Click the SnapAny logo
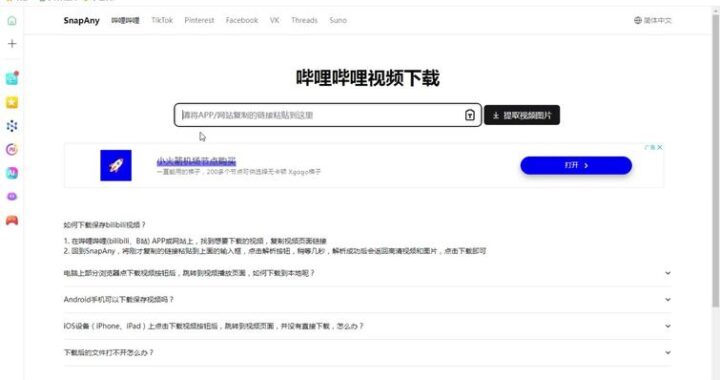The height and width of the screenshot is (380, 720). (81, 20)
